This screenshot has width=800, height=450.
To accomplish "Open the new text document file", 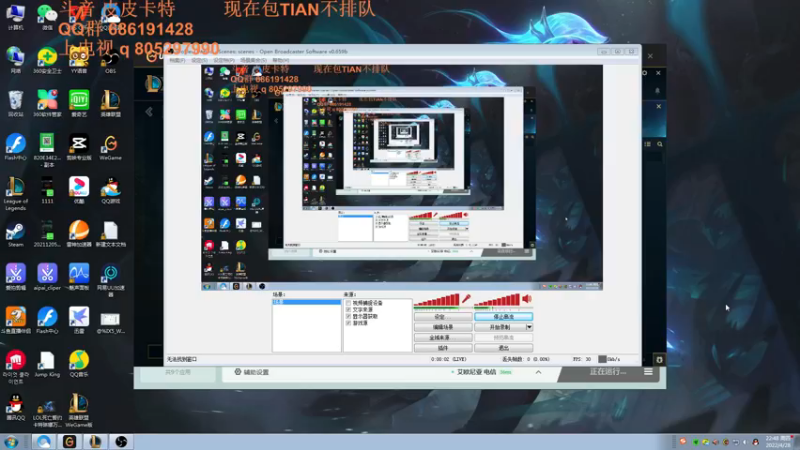I will 110,234.
